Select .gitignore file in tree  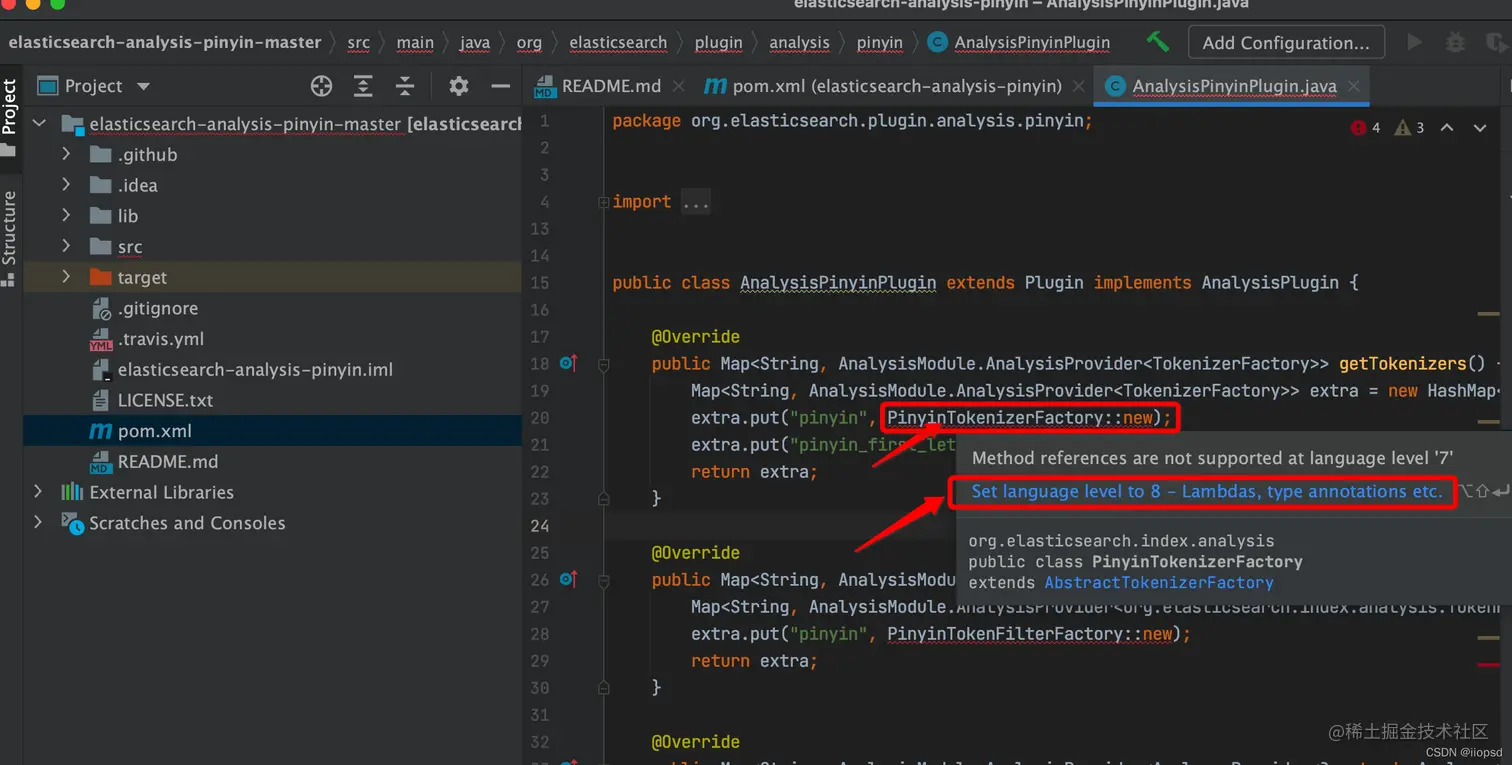[x=157, y=309]
